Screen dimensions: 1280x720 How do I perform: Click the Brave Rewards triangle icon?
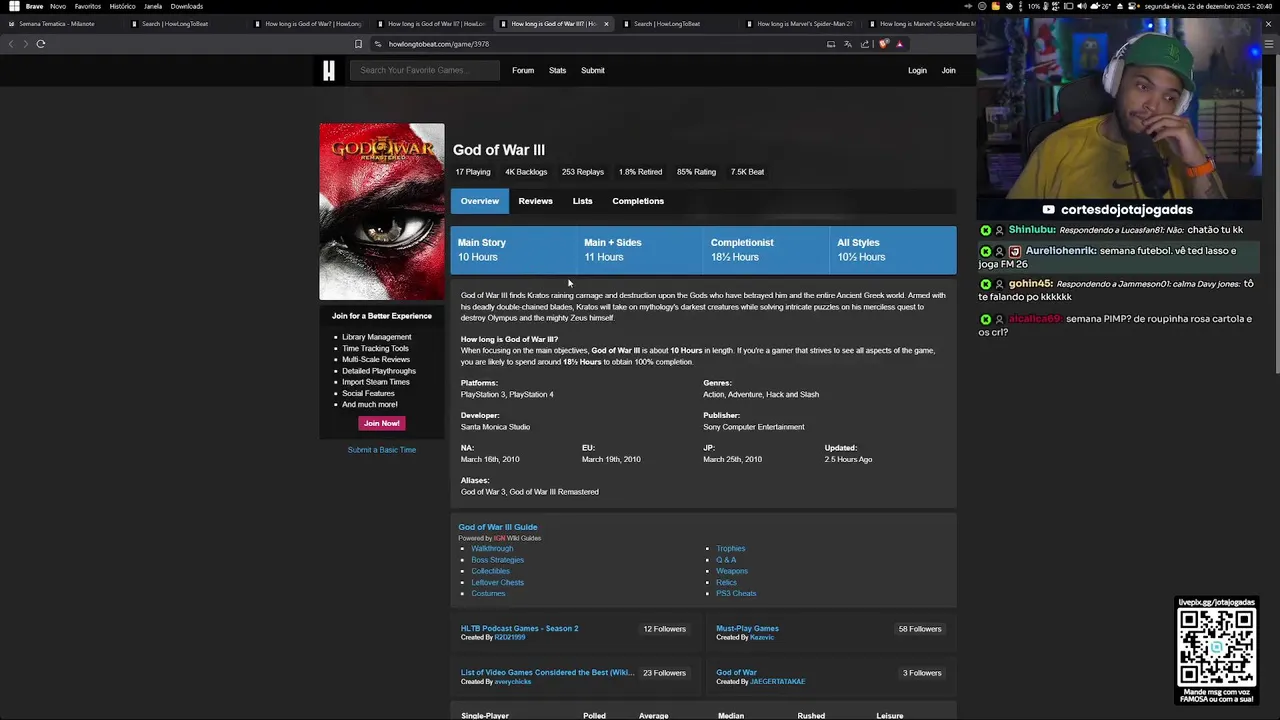[899, 44]
